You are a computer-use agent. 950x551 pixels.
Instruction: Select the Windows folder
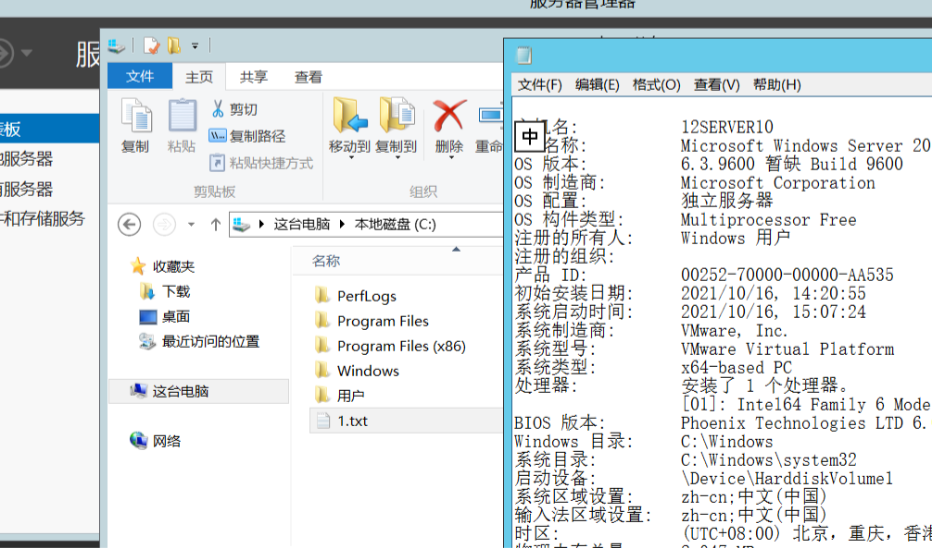click(368, 370)
